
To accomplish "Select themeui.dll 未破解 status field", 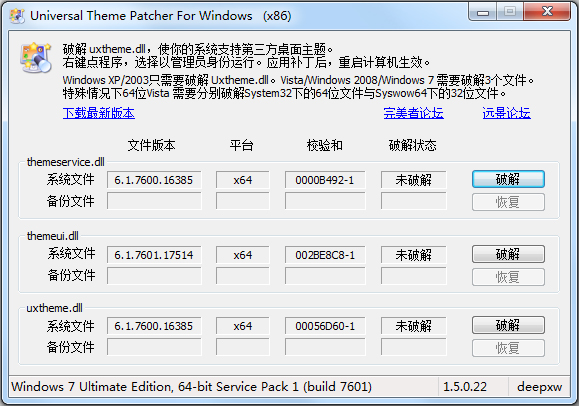I will pyautogui.click(x=414, y=255).
